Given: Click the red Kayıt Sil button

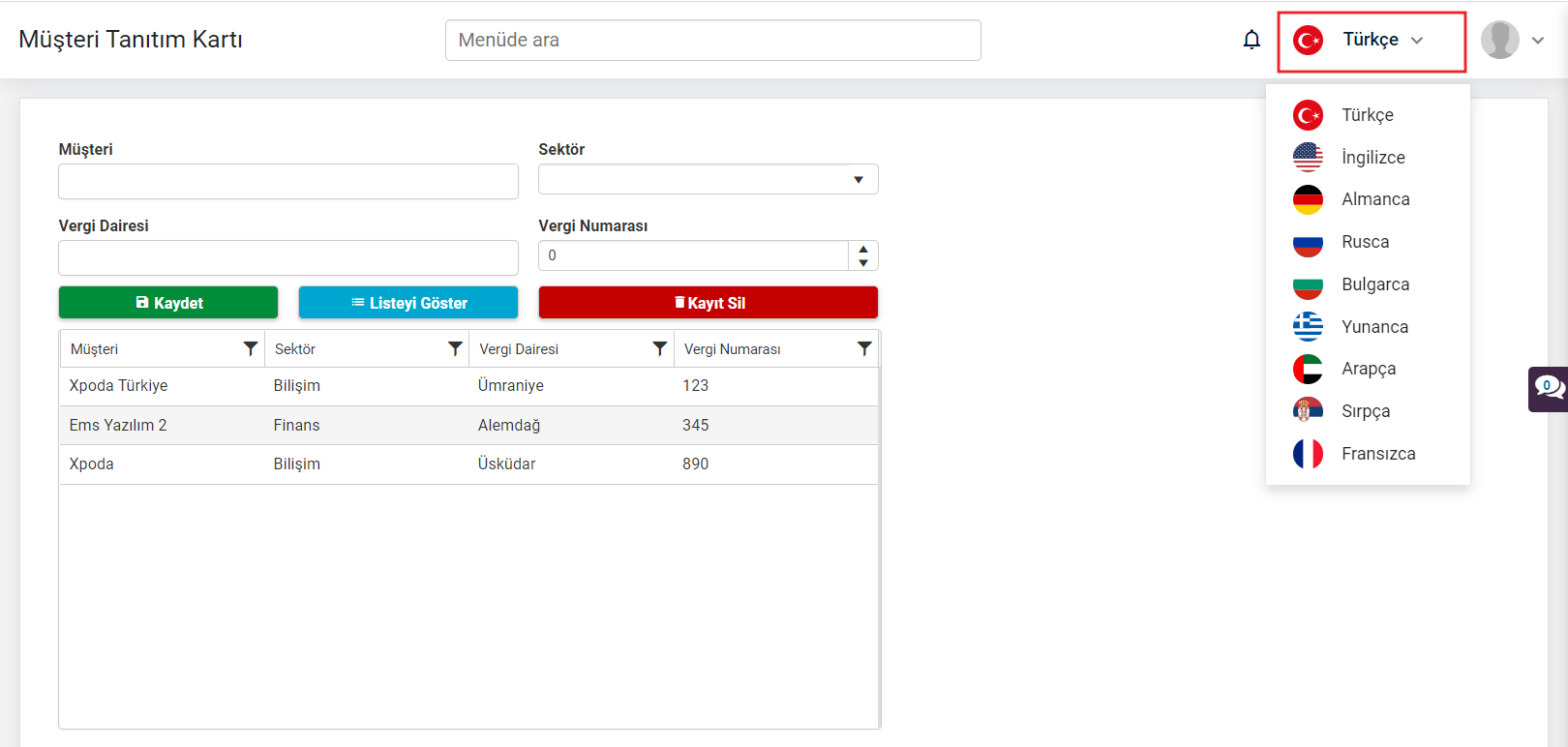Looking at the screenshot, I should 709,303.
